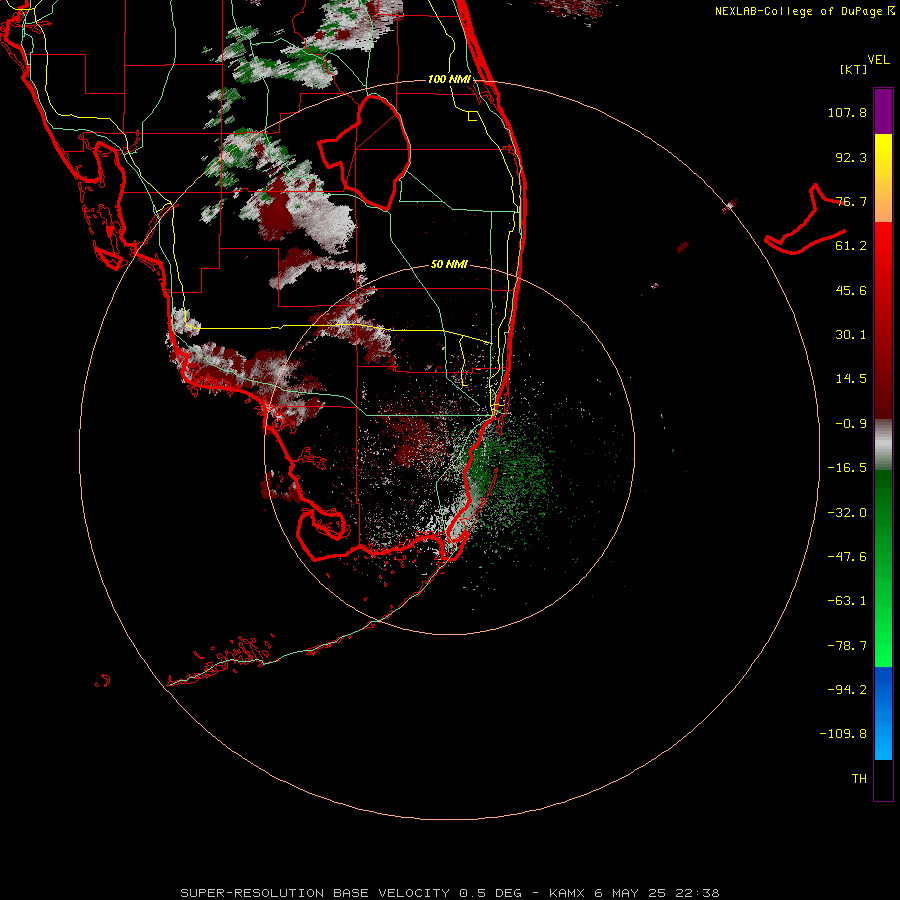Click the 76.7 scale value

pyautogui.click(x=851, y=201)
